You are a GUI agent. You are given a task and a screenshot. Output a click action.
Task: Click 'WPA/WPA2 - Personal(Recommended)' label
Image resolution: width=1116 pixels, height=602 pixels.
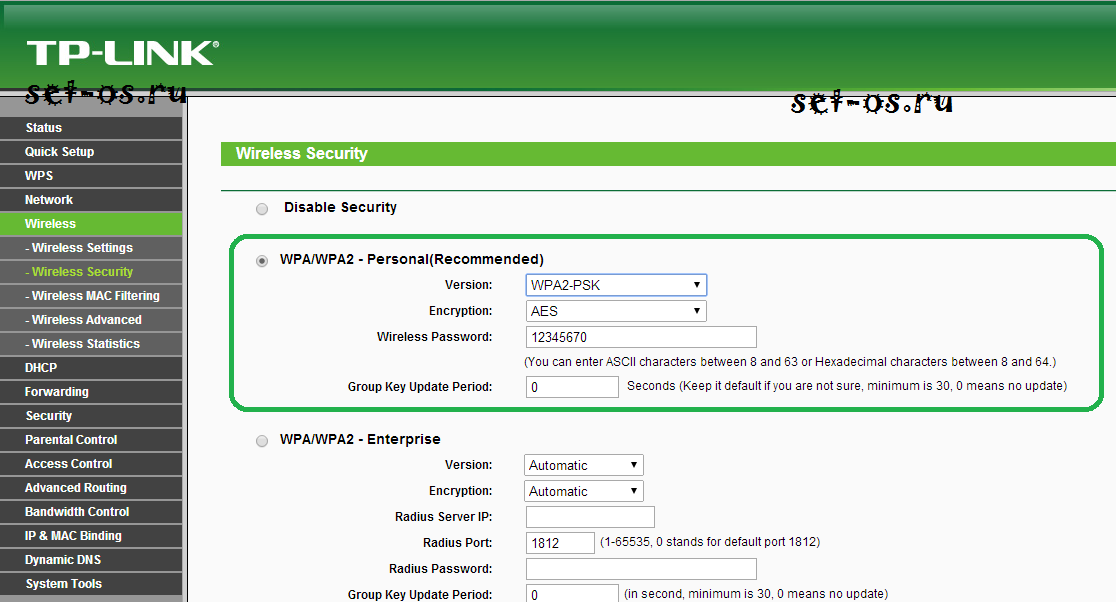(411, 259)
